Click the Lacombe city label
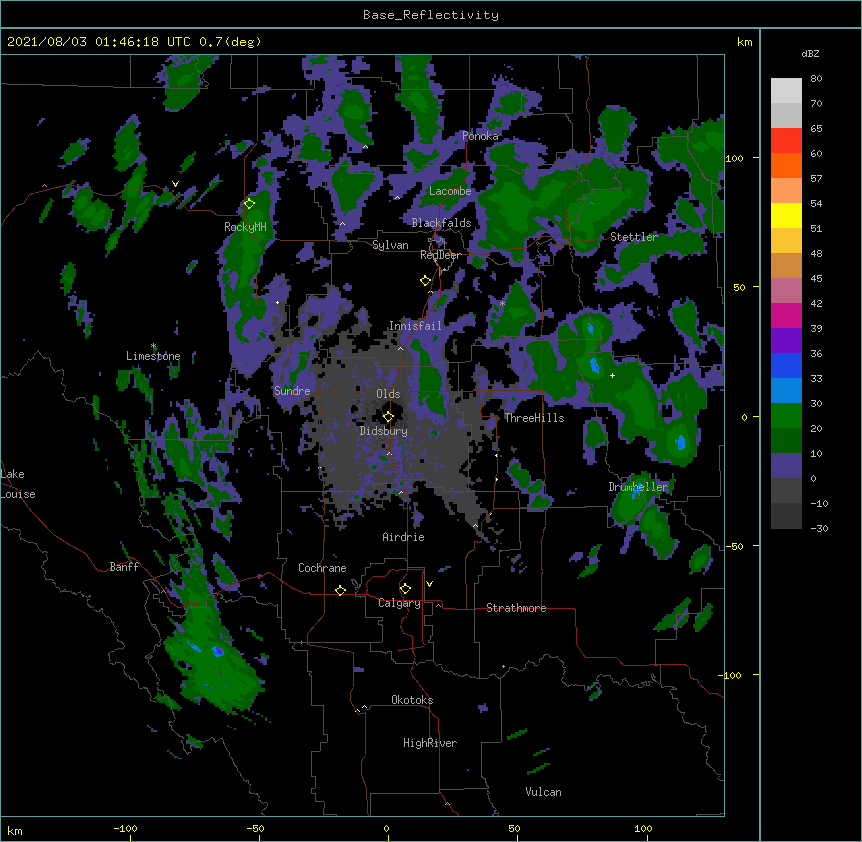This screenshot has width=862, height=842. [450, 191]
